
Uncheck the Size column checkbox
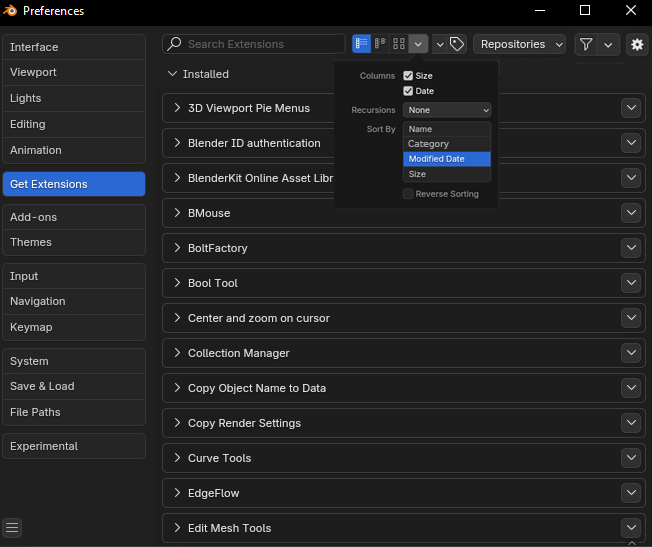click(x=408, y=76)
